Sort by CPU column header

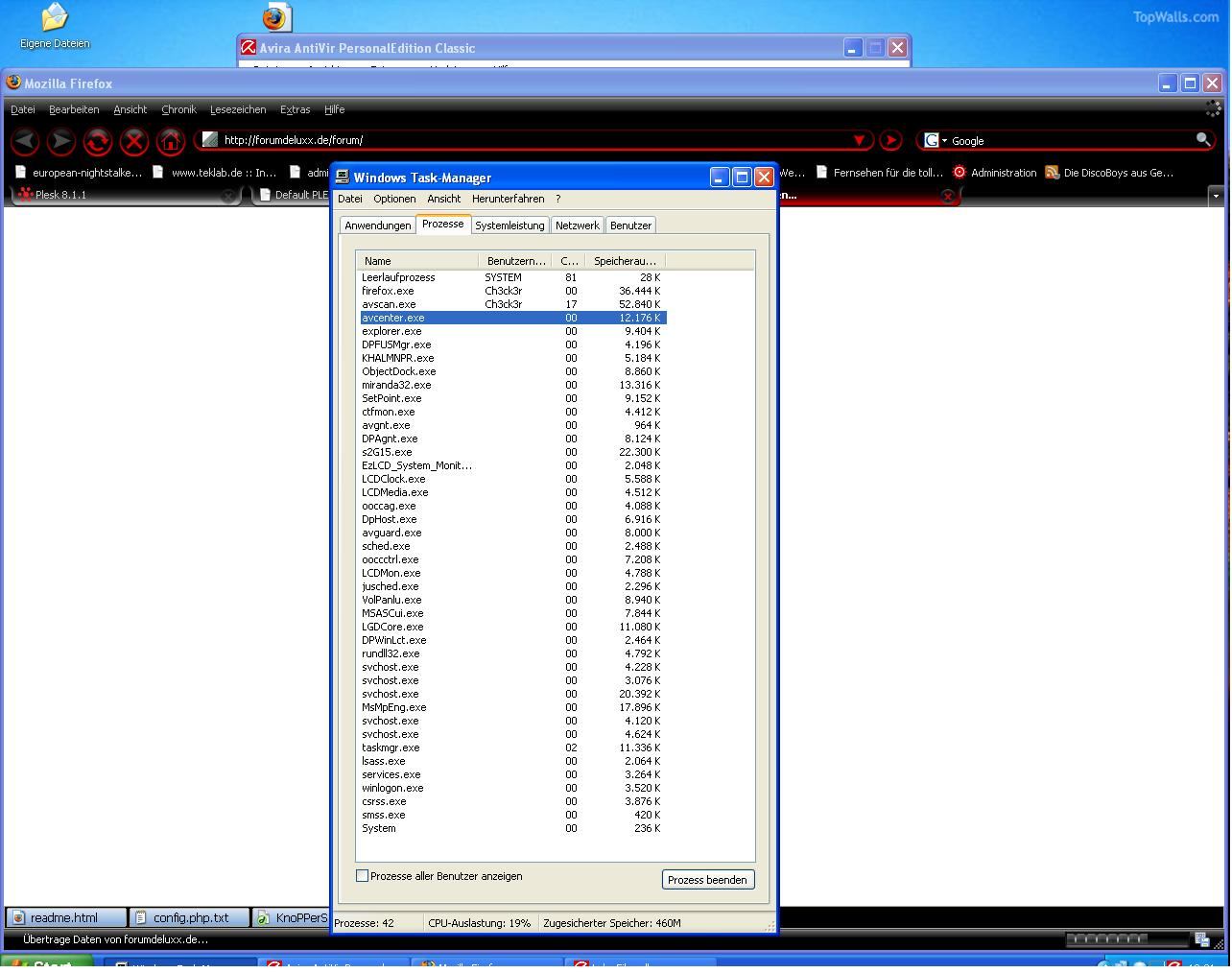568,261
